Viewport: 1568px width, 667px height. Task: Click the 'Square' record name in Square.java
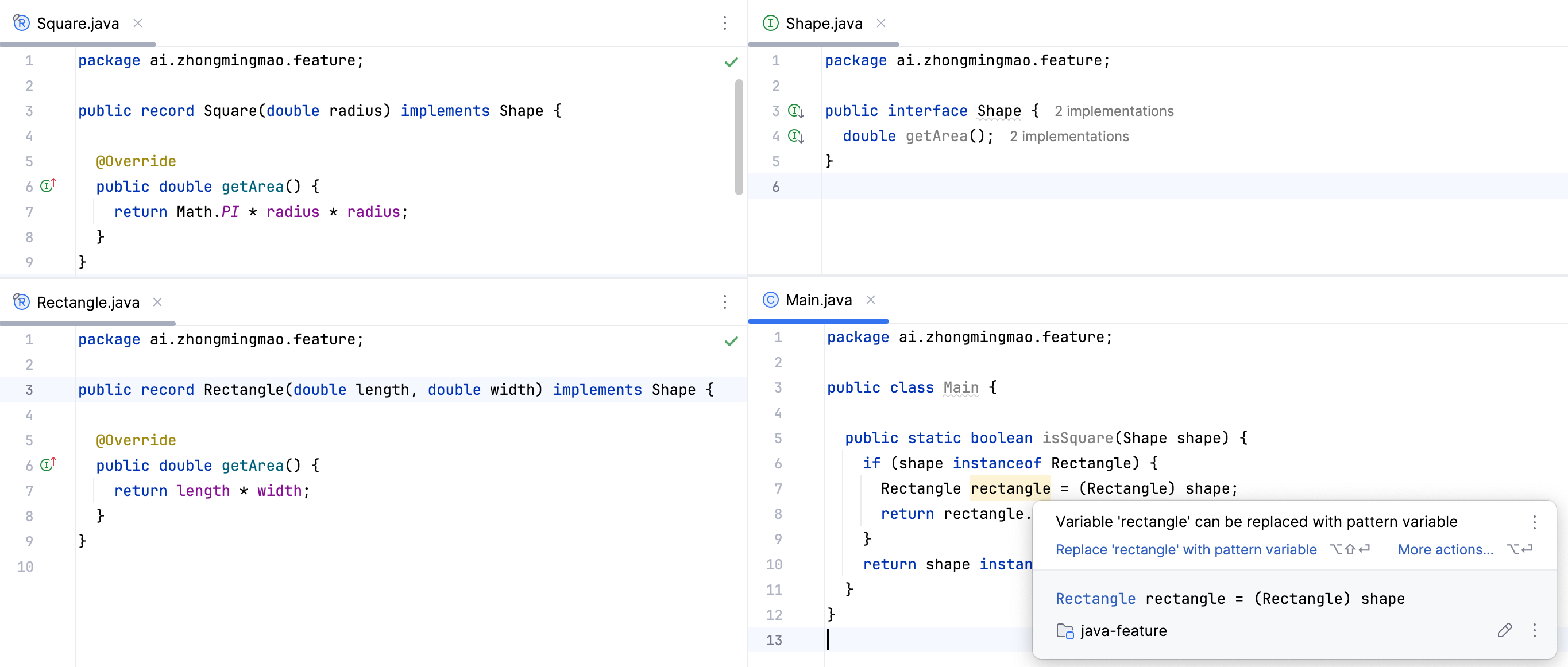(230, 110)
